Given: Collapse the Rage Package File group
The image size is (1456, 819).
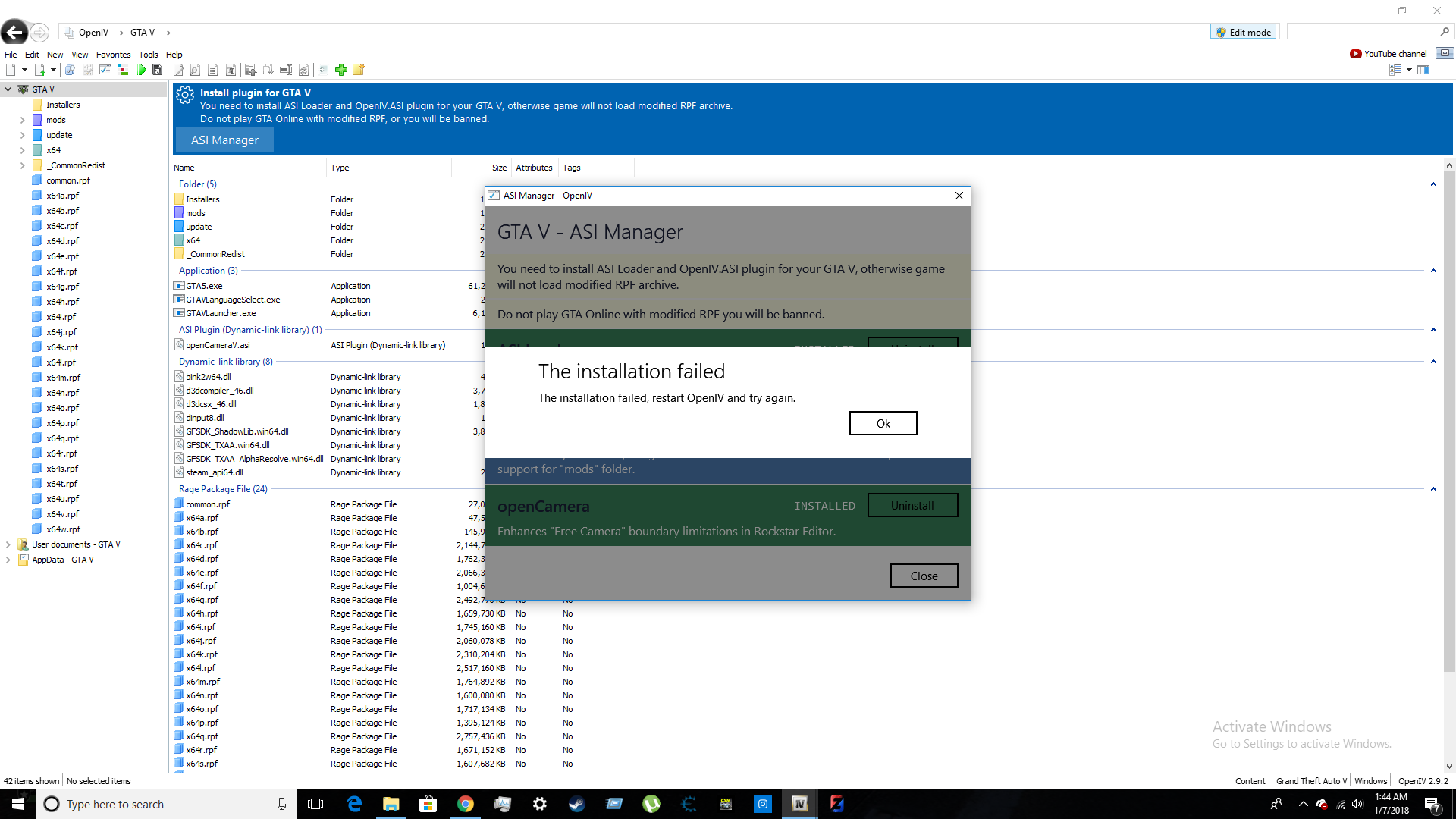Looking at the screenshot, I should [x=1433, y=489].
